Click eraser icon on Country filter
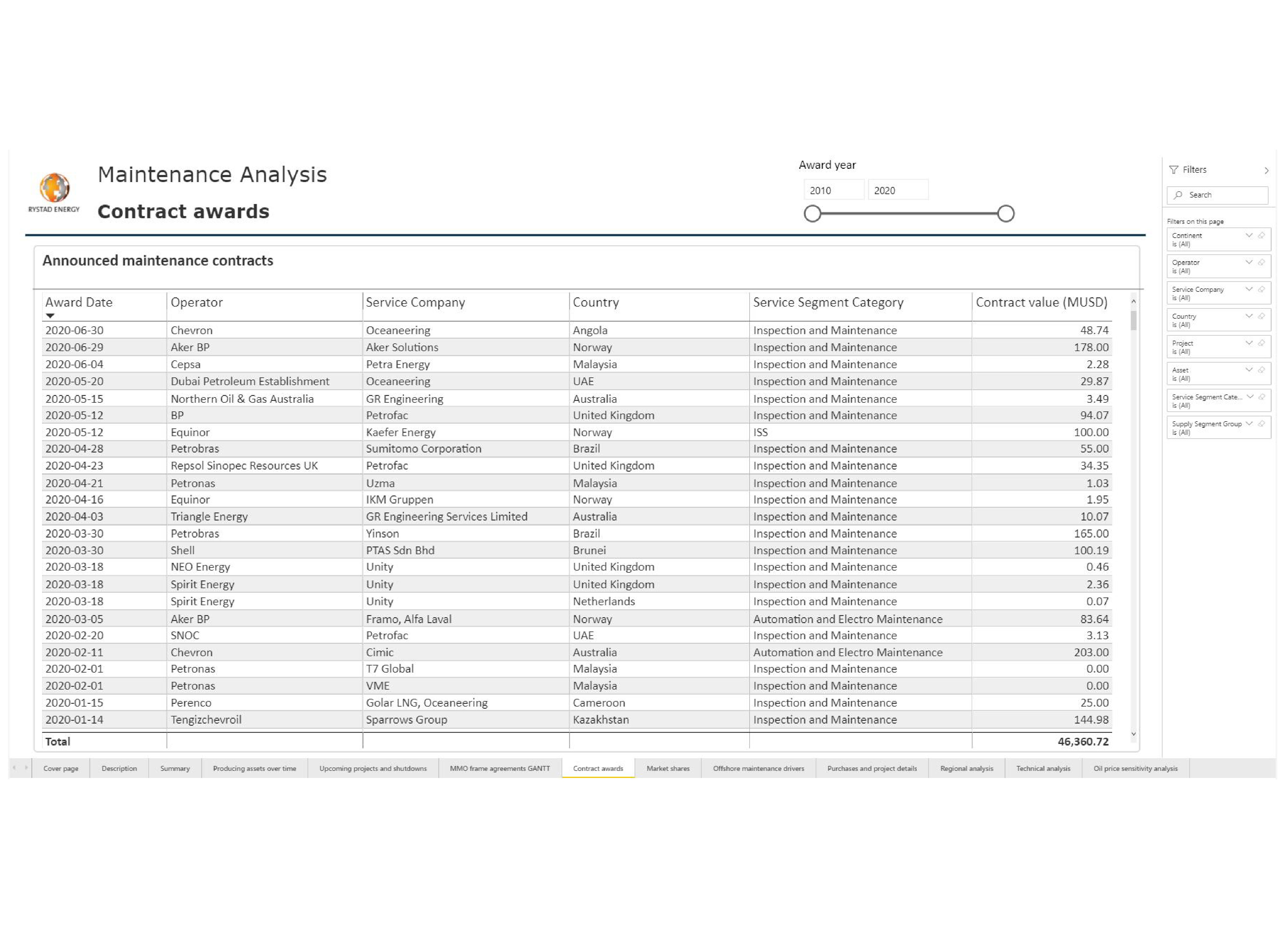Image resolution: width=1288 pixels, height=939 pixels. 1261,316
